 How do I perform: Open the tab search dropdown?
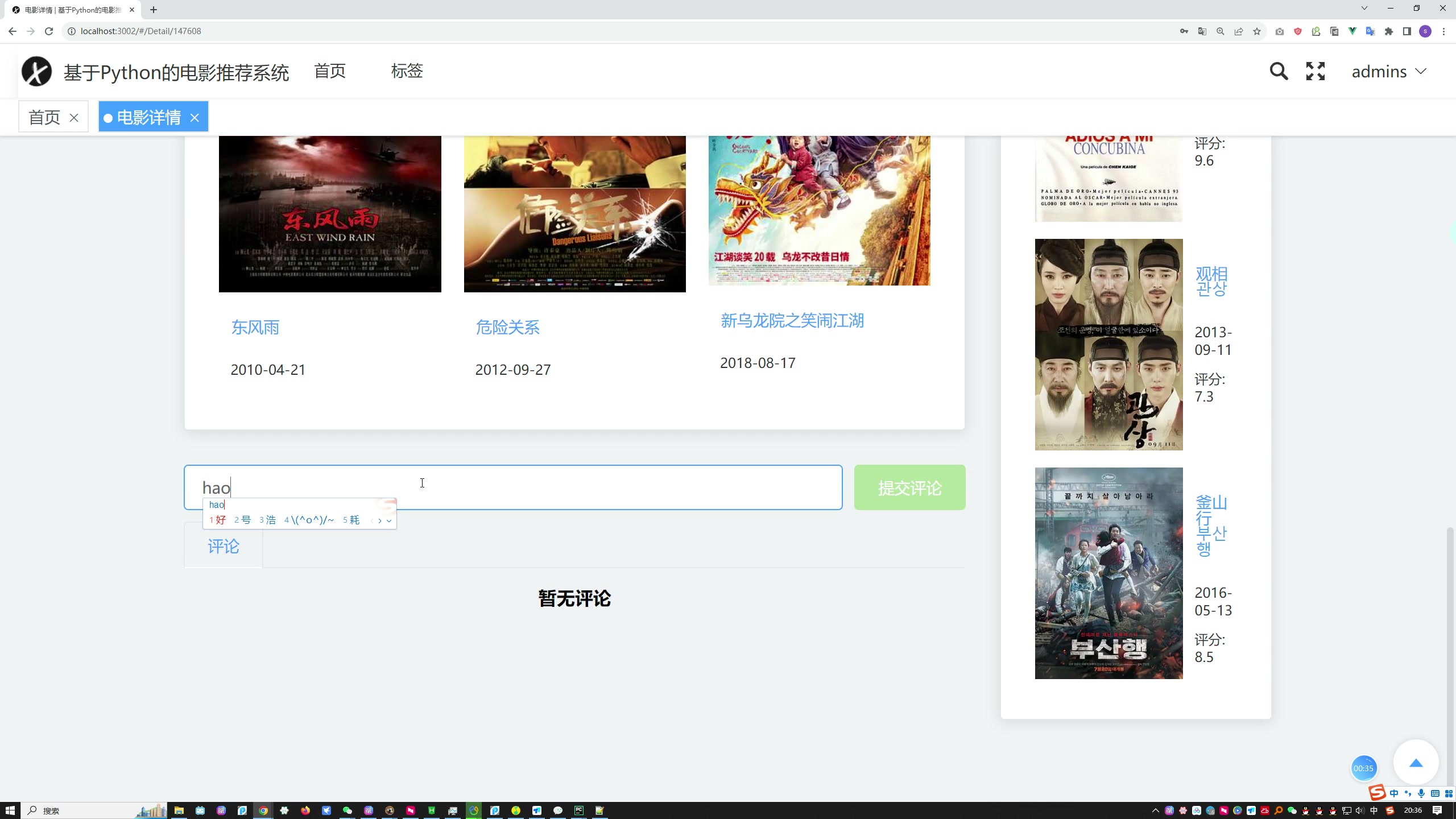click(x=1364, y=8)
